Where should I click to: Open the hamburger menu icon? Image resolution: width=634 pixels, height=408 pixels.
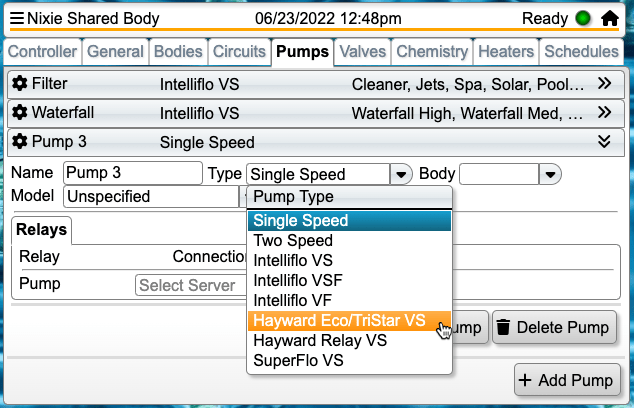coord(17,18)
